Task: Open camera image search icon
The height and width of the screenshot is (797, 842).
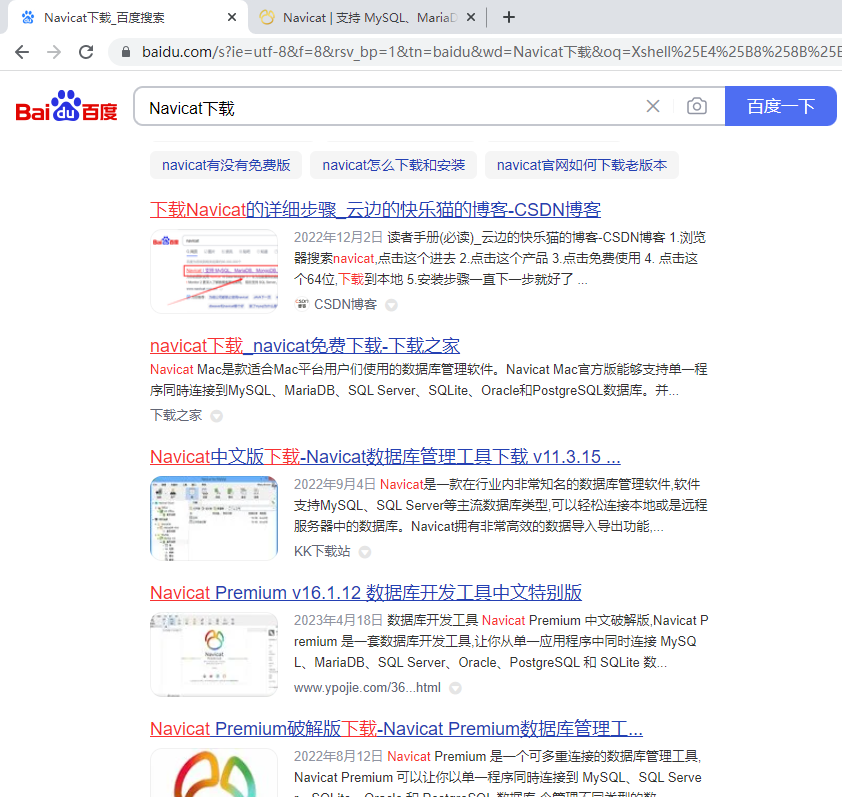Action: point(696,107)
